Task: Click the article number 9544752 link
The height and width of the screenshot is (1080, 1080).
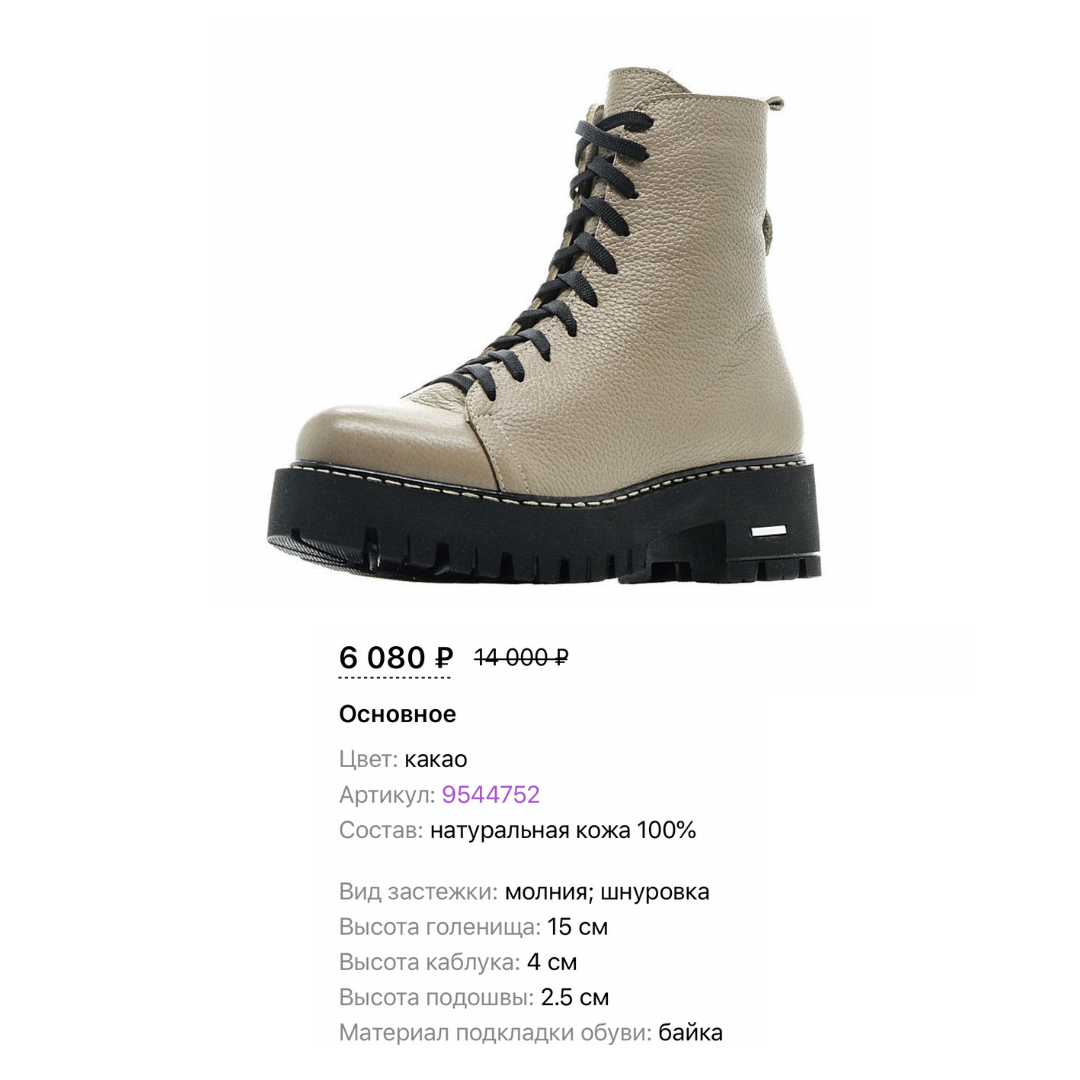Action: (490, 794)
